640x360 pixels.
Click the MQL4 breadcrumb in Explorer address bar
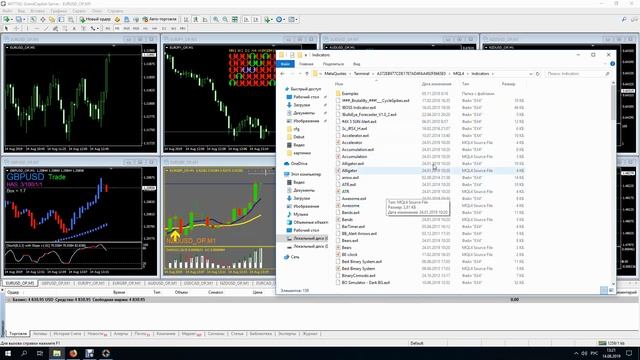pos(458,74)
